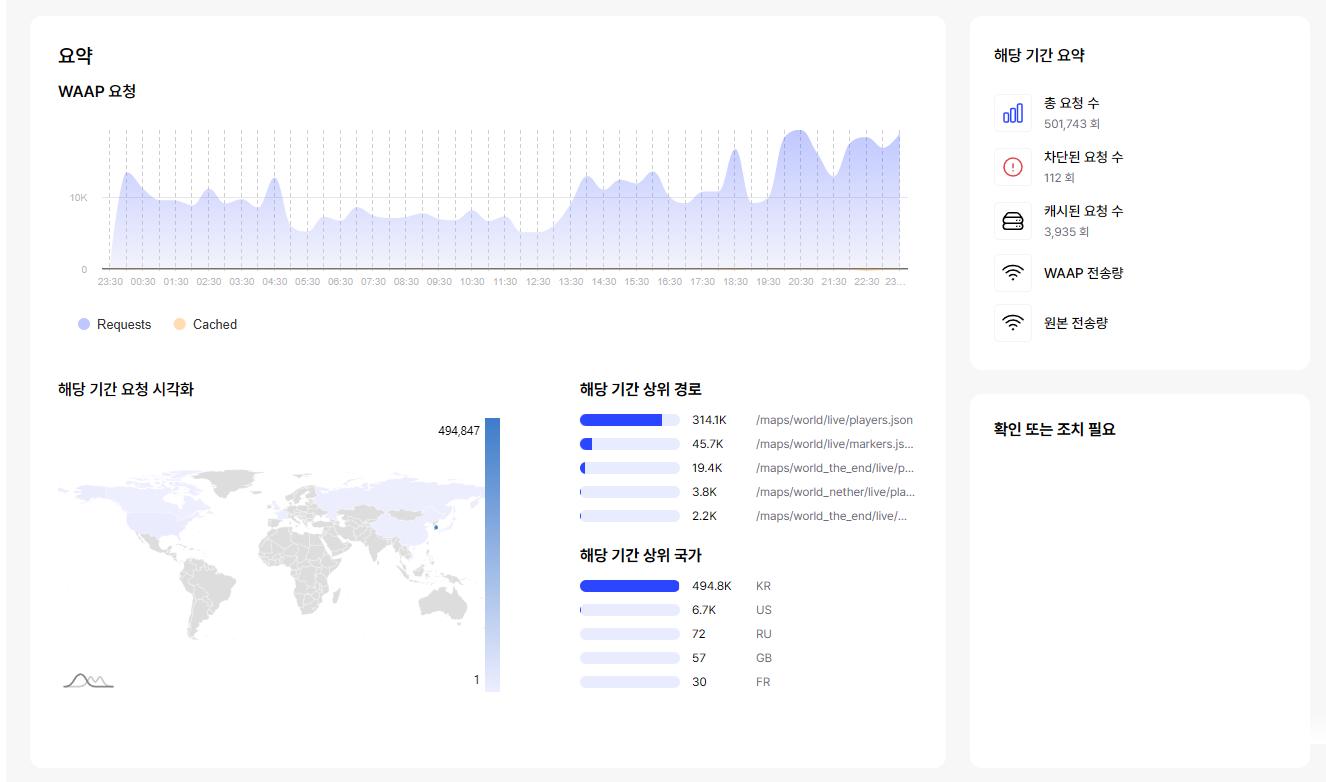This screenshot has height=782, width=1326.
Task: Toggle the Cached legend series
Action: (205, 324)
